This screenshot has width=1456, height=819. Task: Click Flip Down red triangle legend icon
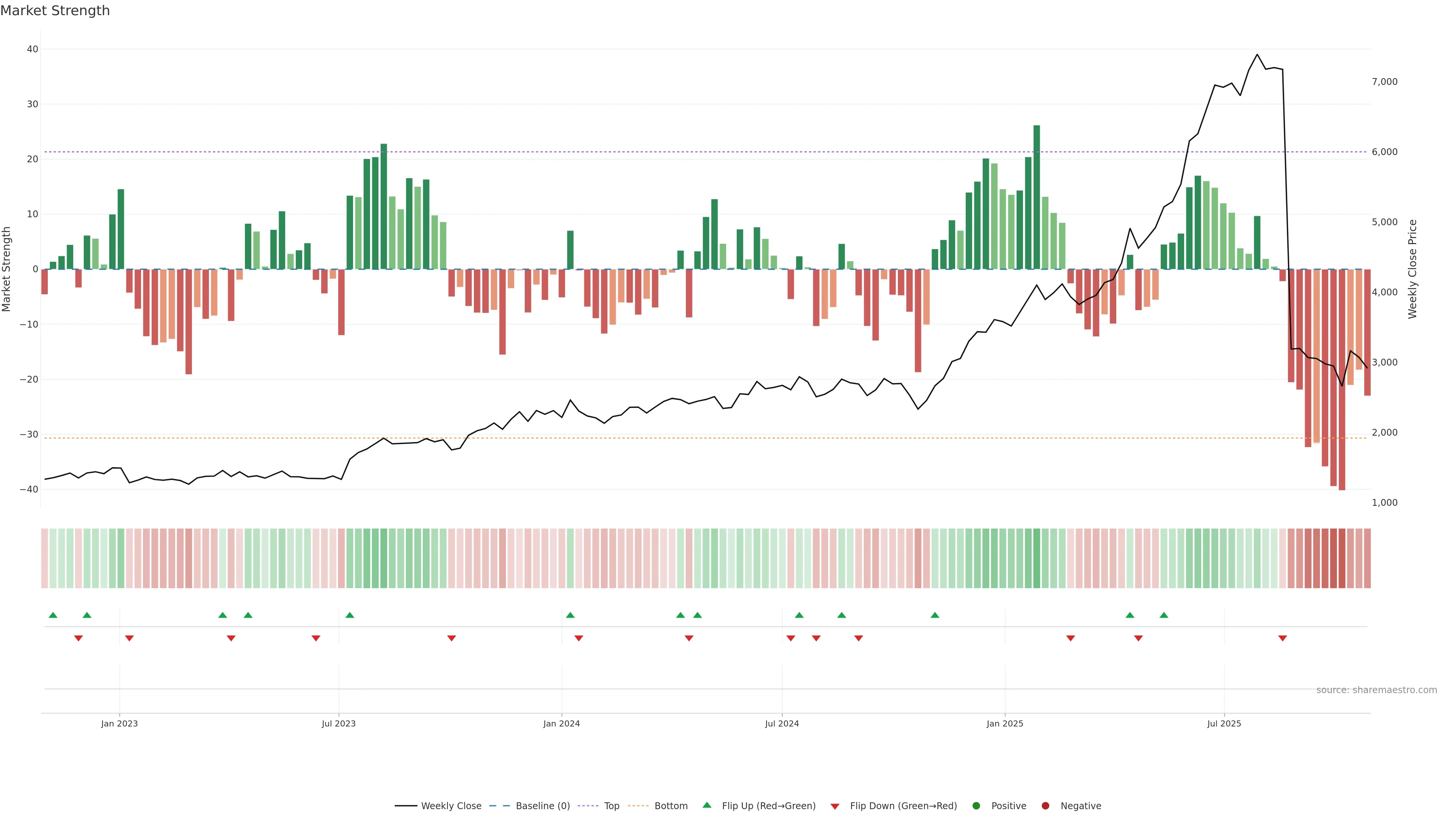click(x=835, y=806)
